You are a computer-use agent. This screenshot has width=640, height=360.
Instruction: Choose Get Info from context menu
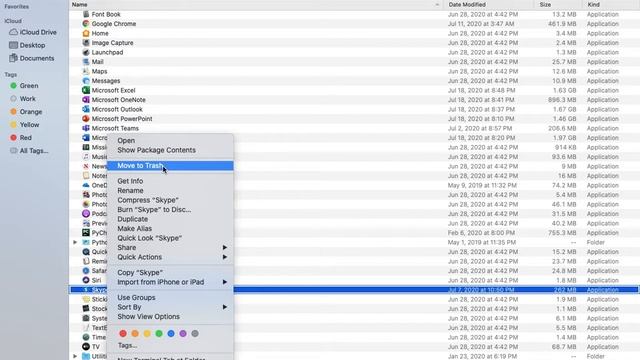click(x=170, y=181)
